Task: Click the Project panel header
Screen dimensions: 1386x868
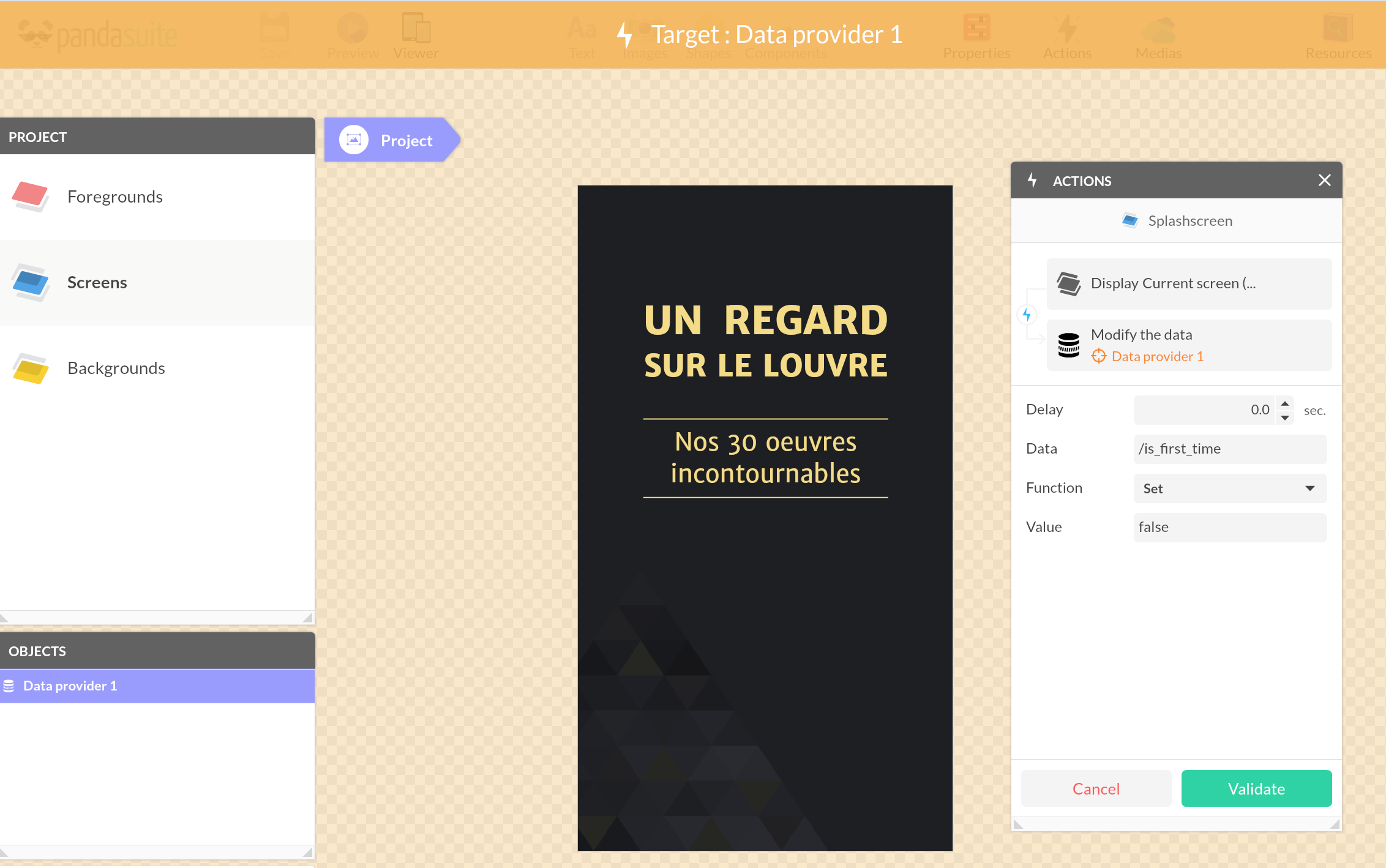Action: (x=157, y=137)
